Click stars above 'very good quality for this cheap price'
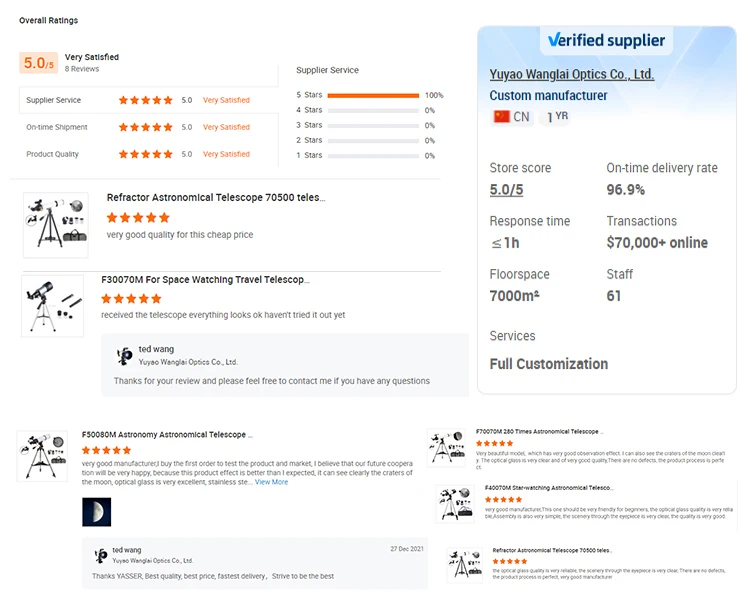Screen dimensions: 750x607 coord(138,217)
